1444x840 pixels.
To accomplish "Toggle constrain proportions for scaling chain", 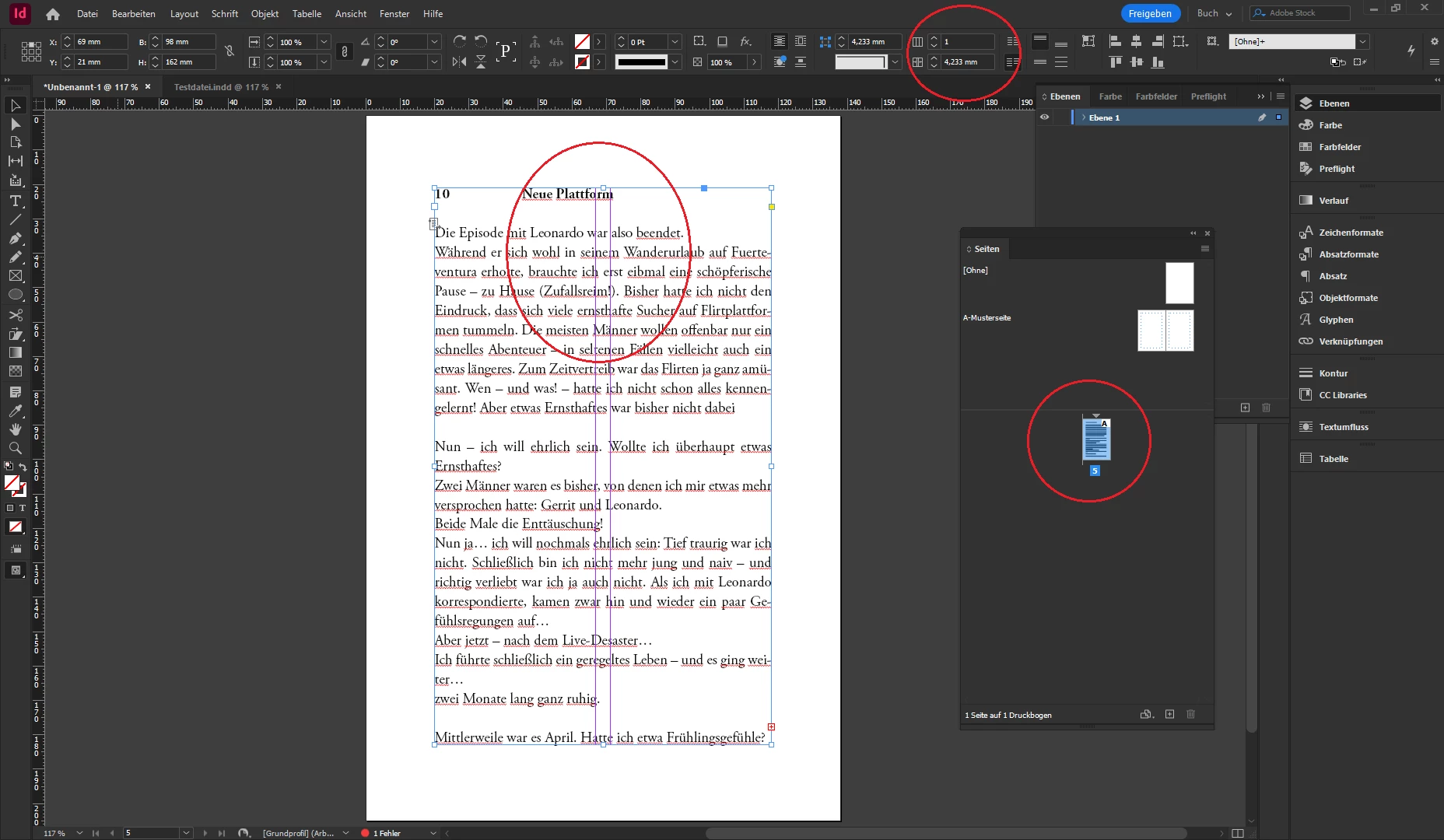I will tap(345, 51).
